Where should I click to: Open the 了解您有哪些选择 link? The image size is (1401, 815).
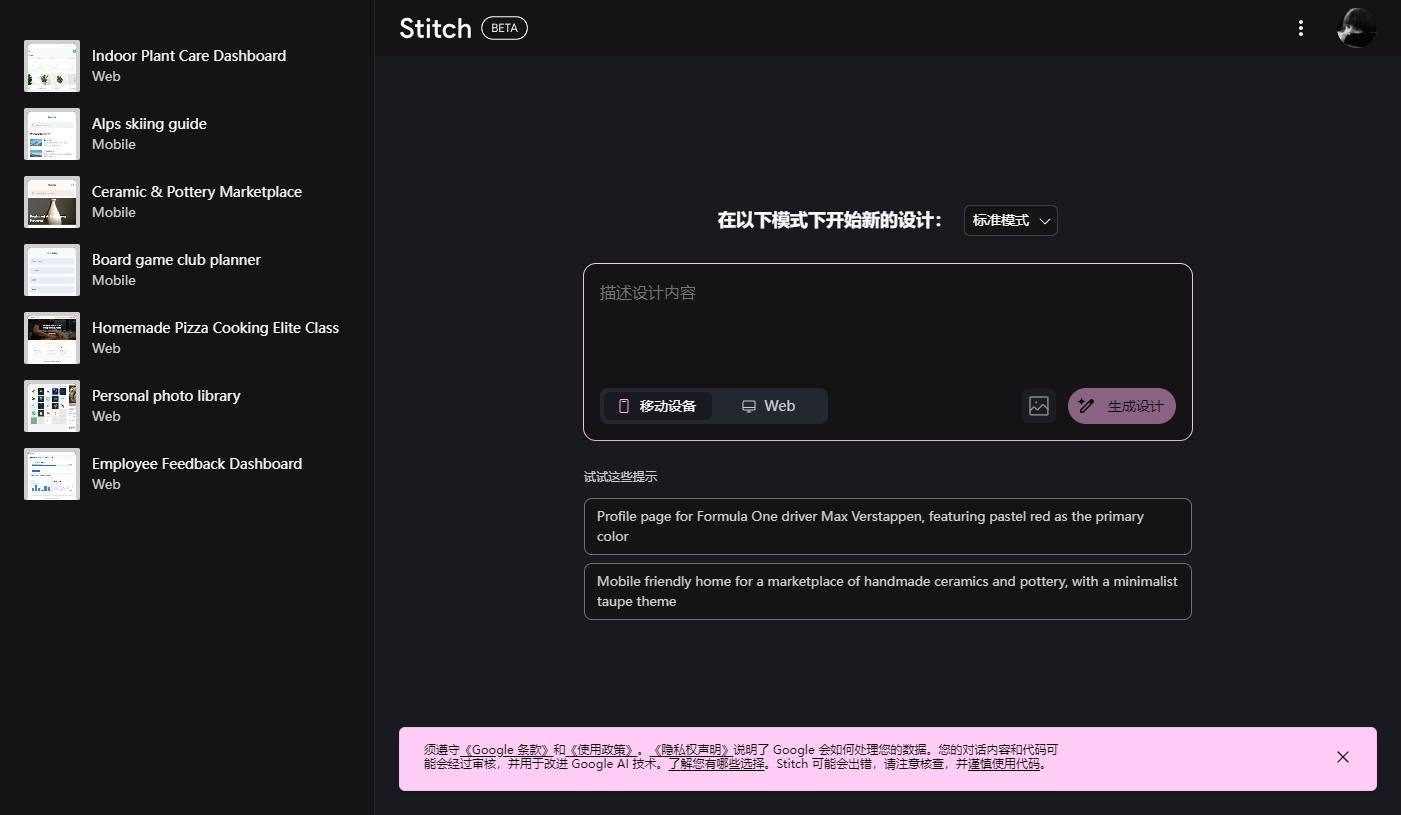pyautogui.click(x=717, y=764)
